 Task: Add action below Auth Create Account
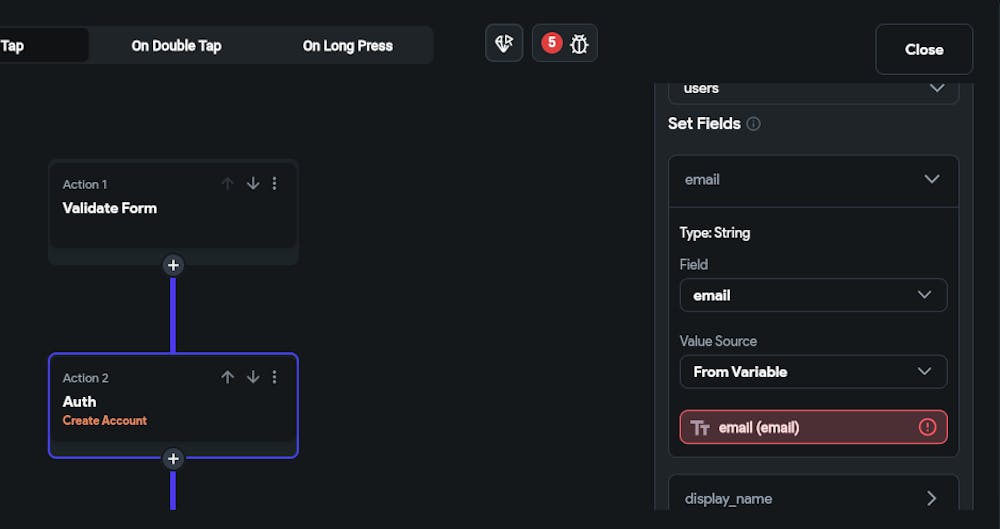click(x=173, y=459)
